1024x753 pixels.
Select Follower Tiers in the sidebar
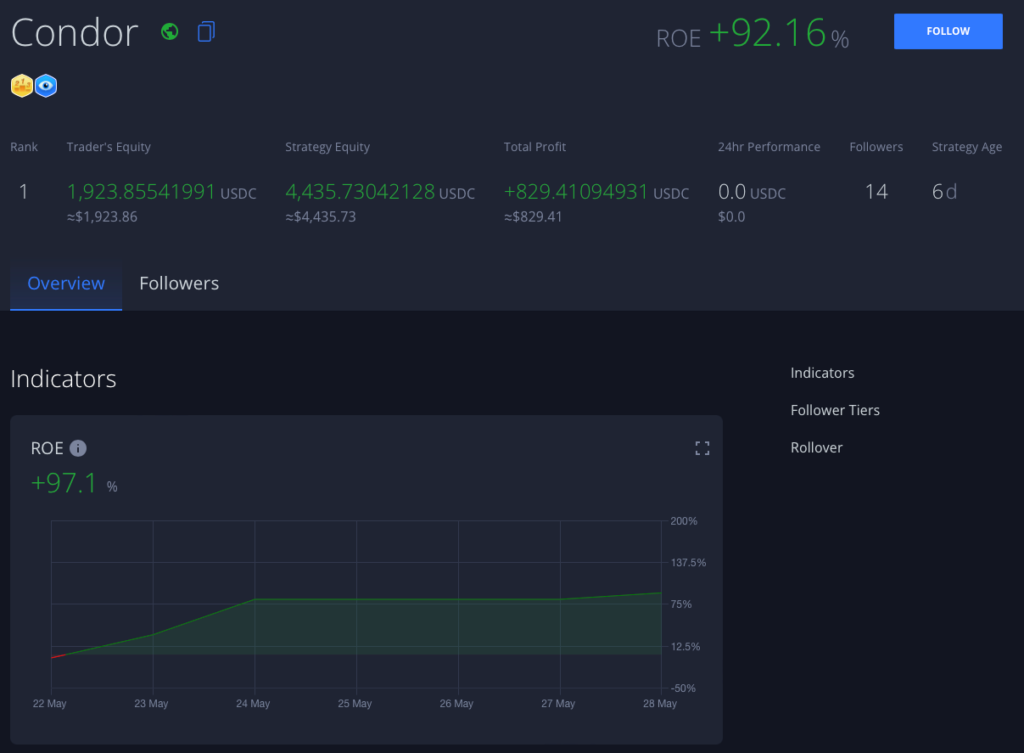click(x=835, y=410)
